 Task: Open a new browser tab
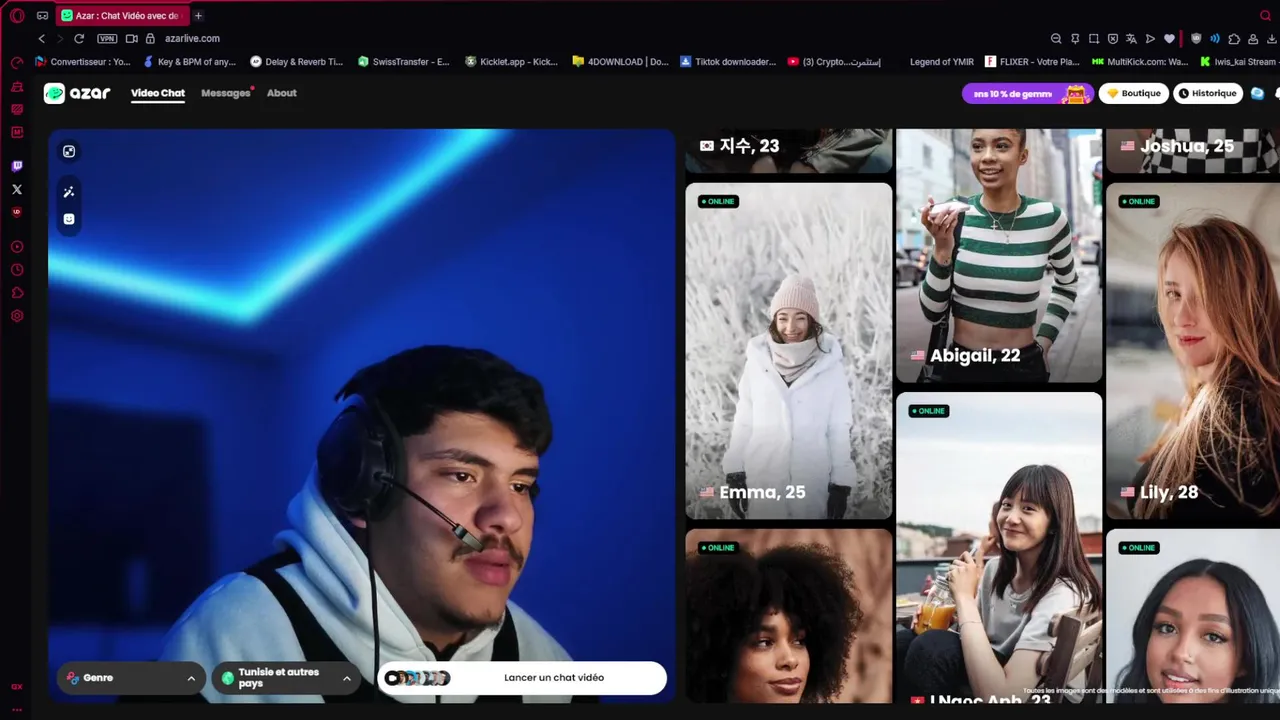(x=198, y=15)
